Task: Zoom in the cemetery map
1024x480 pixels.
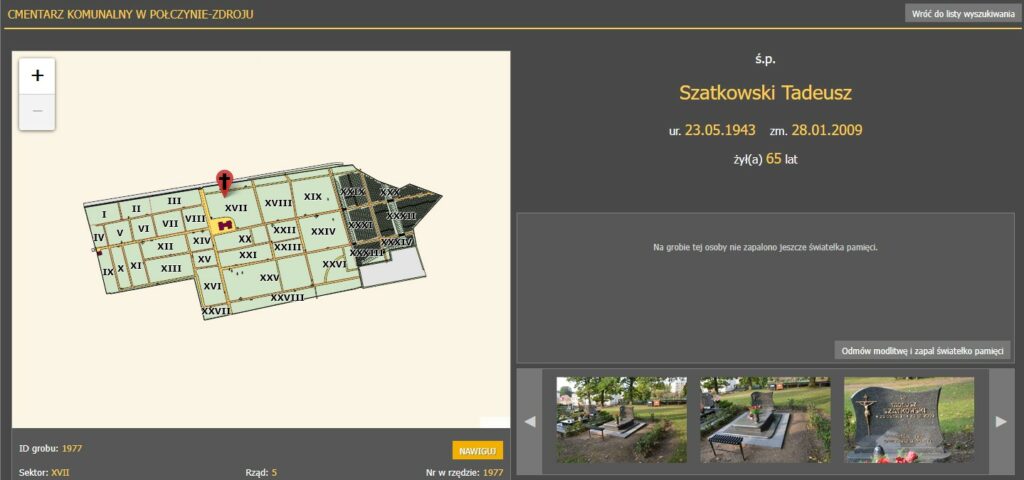Action: point(37,76)
